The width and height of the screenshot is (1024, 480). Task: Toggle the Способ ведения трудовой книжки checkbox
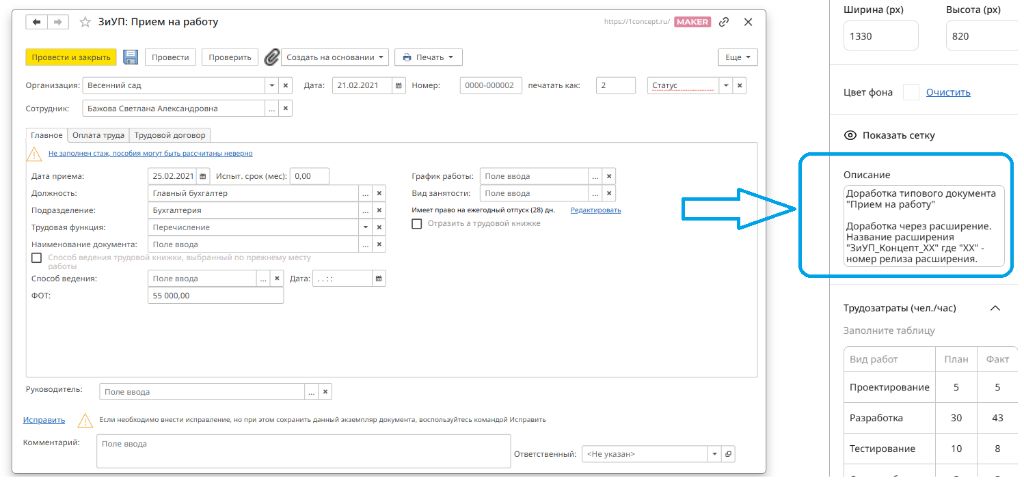pyautogui.click(x=37, y=258)
